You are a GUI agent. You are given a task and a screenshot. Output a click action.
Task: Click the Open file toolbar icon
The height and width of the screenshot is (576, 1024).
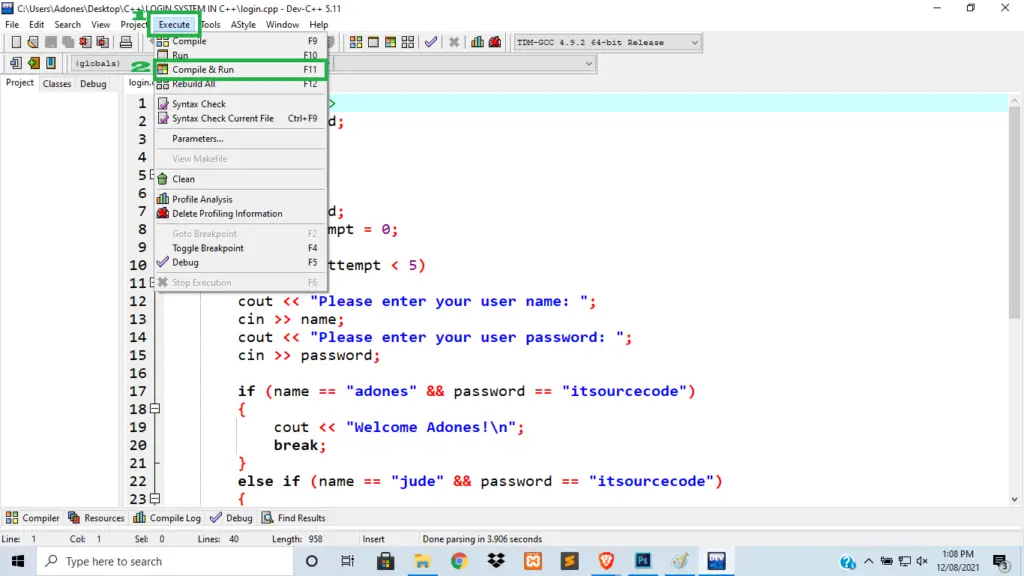coord(33,42)
